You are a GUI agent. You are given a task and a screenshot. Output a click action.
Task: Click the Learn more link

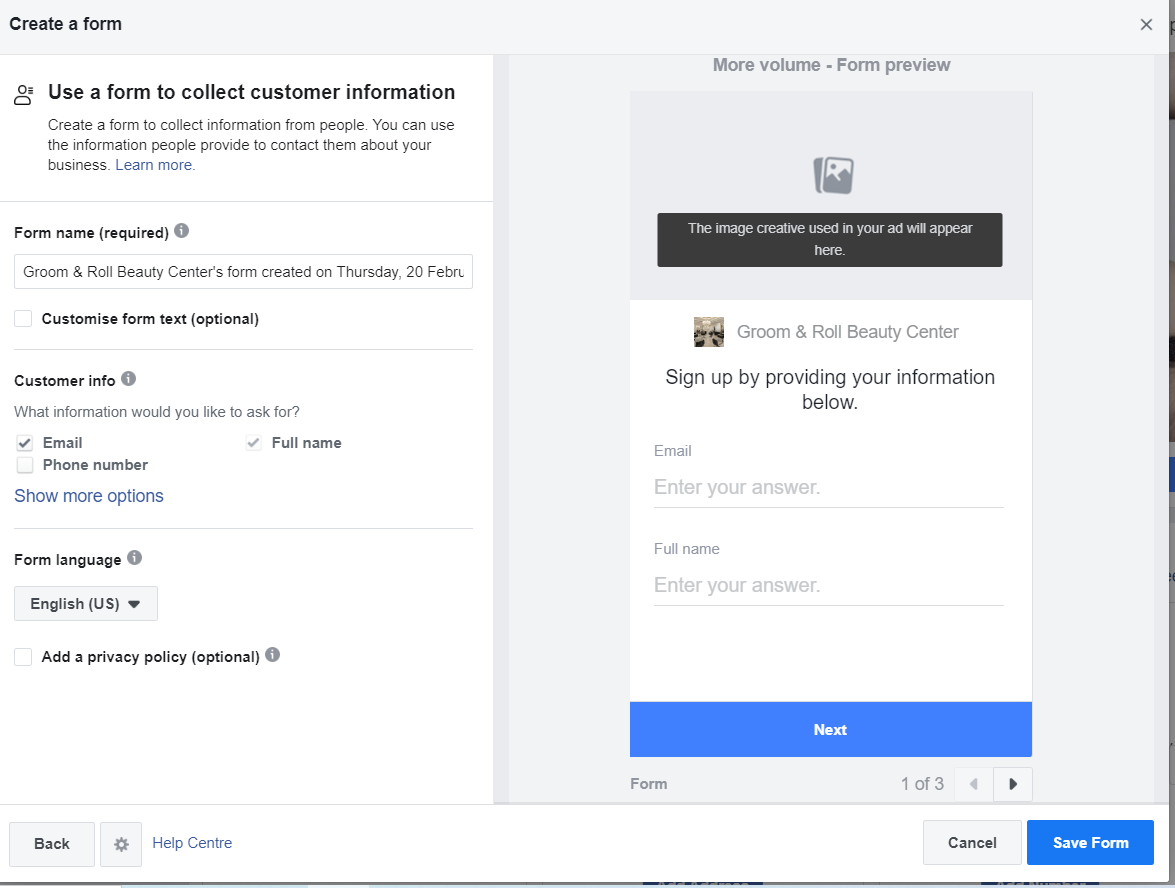155,165
